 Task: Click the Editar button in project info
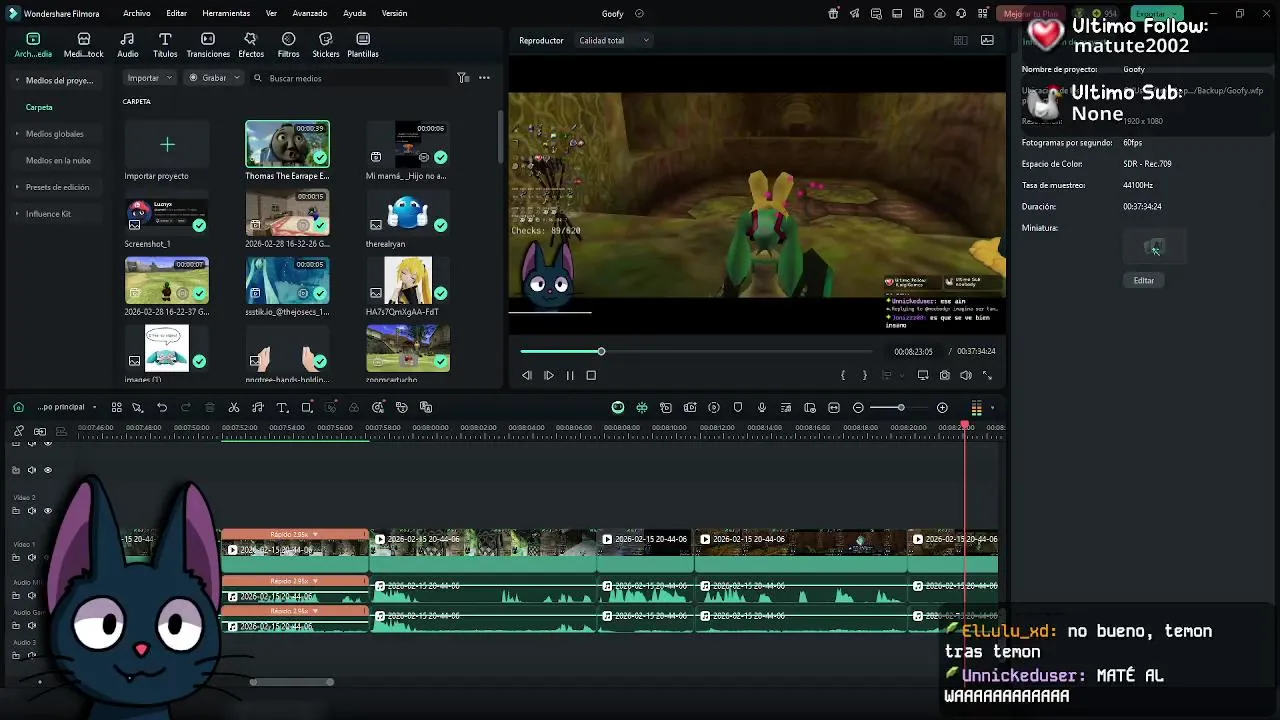(1144, 281)
